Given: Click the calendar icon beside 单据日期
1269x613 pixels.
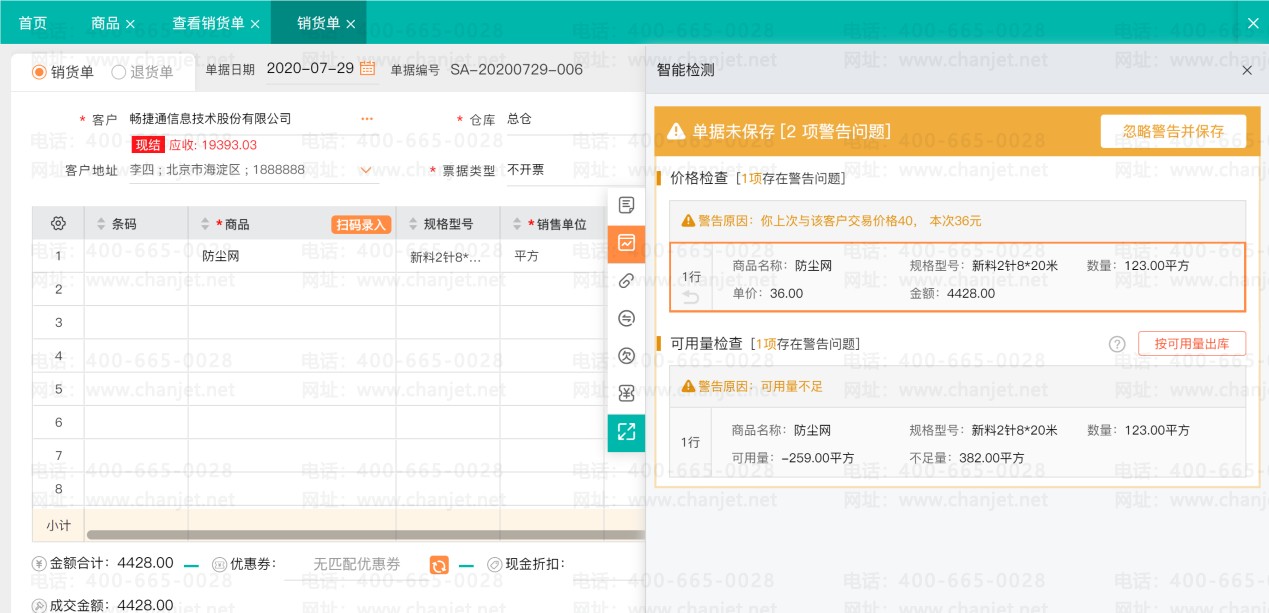Looking at the screenshot, I should [368, 68].
